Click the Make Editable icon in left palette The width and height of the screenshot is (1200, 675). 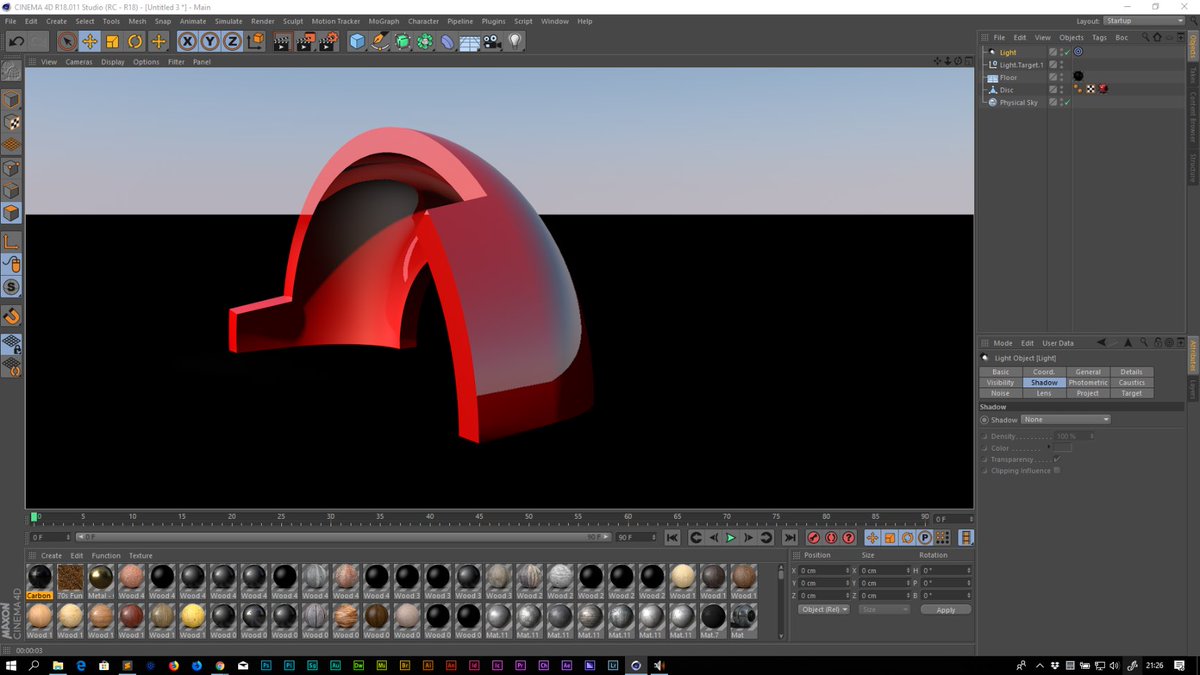click(11, 72)
